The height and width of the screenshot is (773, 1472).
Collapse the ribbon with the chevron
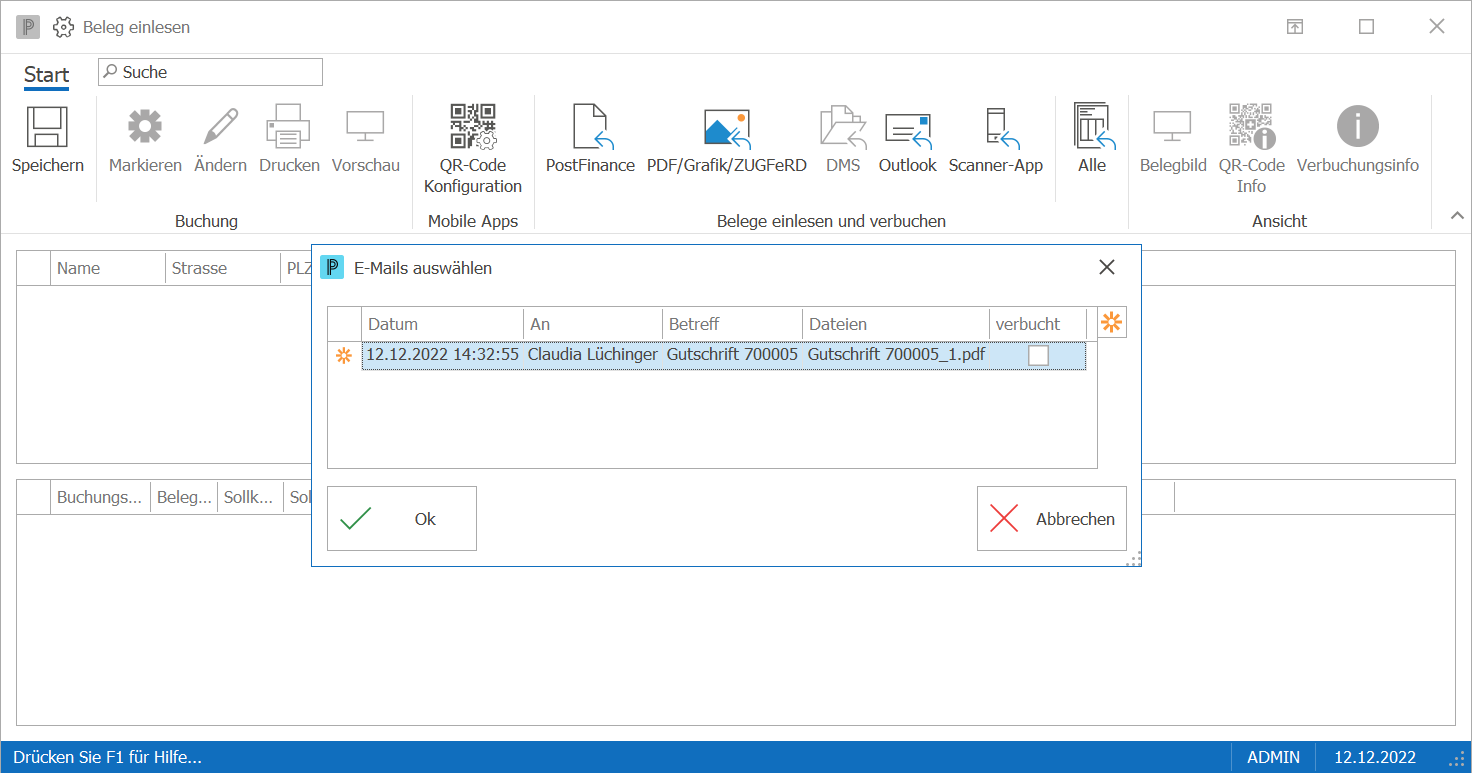point(1457,214)
